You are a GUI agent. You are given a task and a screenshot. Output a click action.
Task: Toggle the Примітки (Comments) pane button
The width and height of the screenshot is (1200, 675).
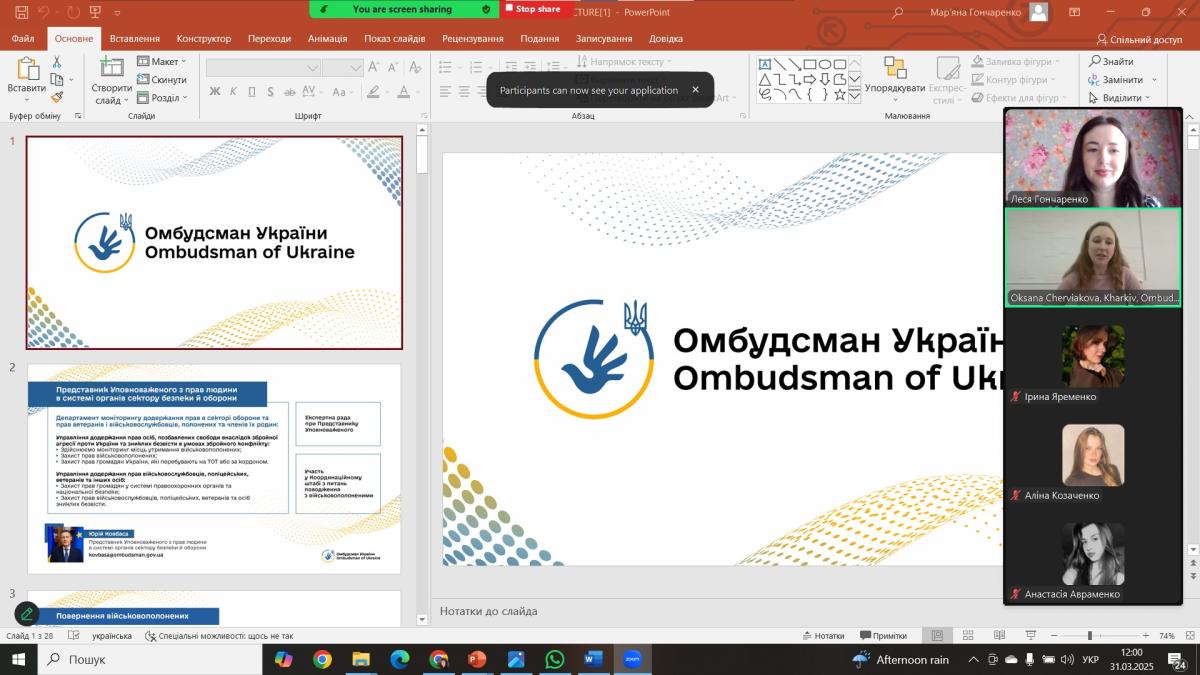[x=882, y=636]
